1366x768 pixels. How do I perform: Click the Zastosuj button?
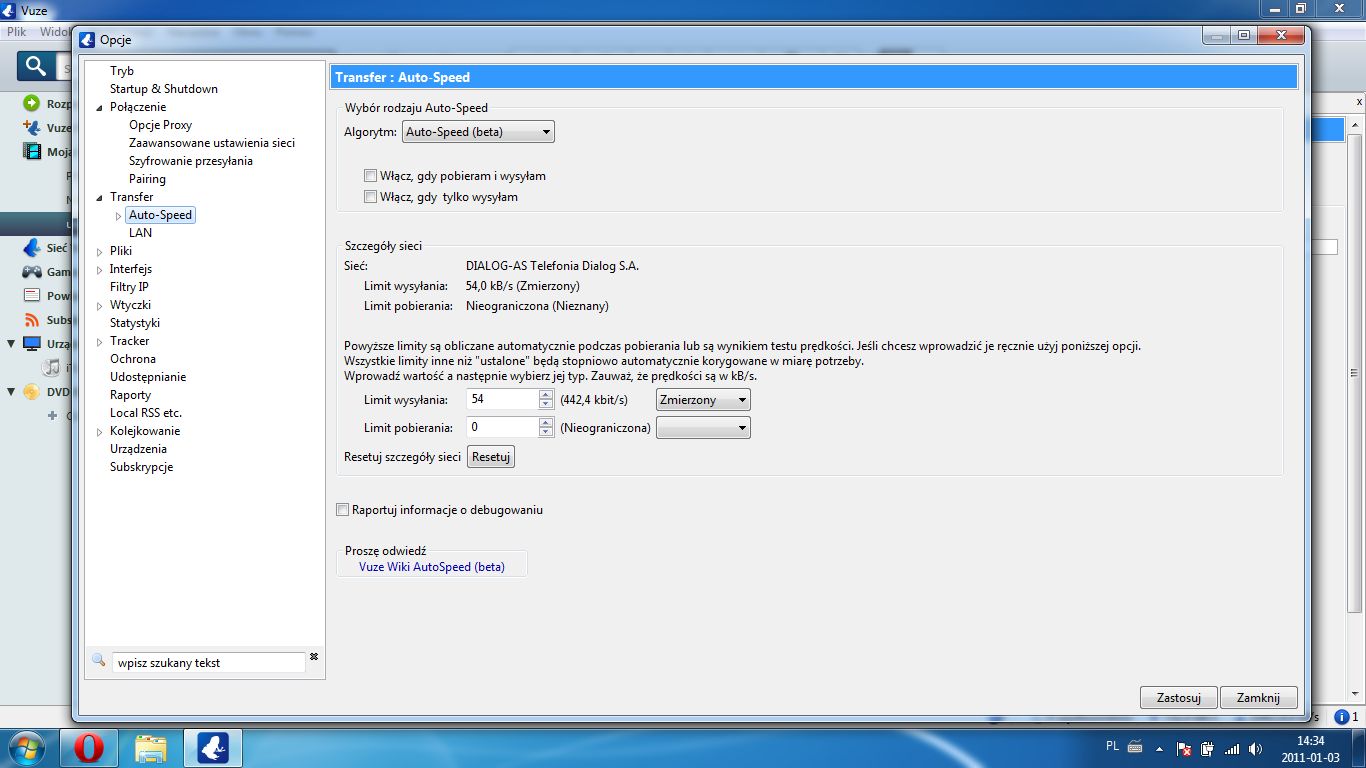point(1178,698)
